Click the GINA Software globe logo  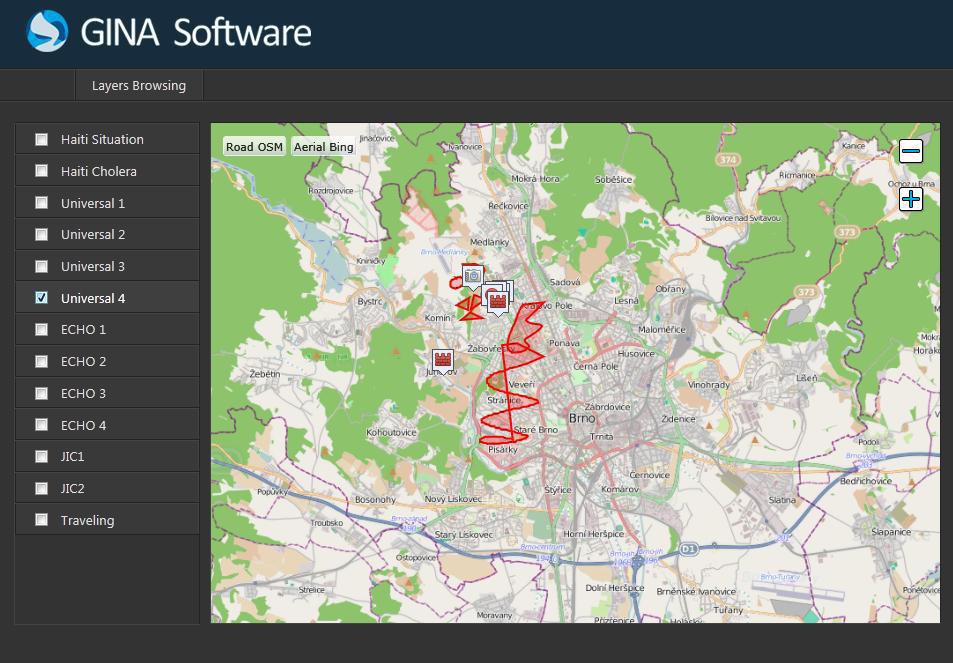[x=47, y=31]
